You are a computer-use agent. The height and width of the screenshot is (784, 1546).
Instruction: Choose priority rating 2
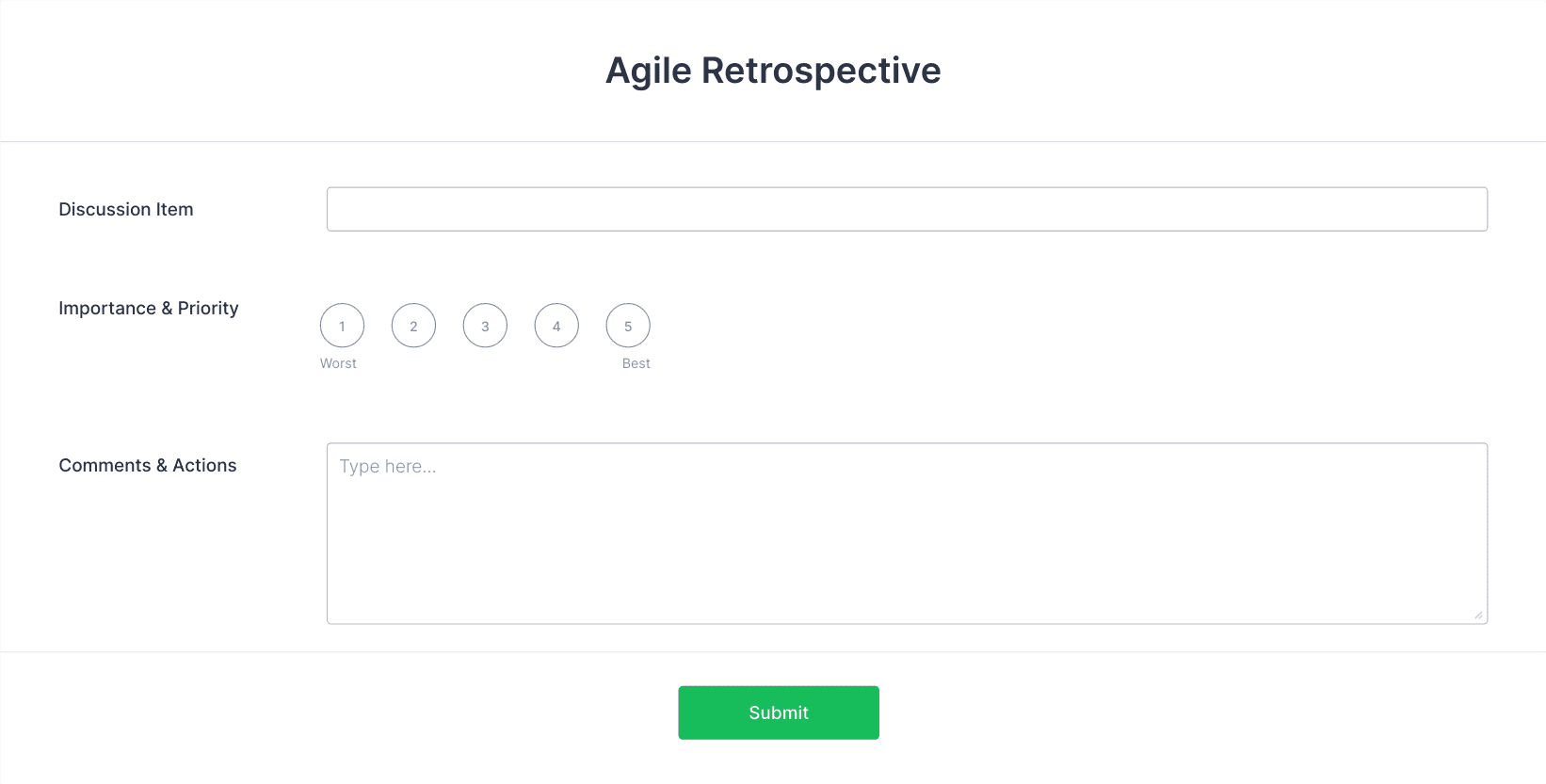[413, 326]
